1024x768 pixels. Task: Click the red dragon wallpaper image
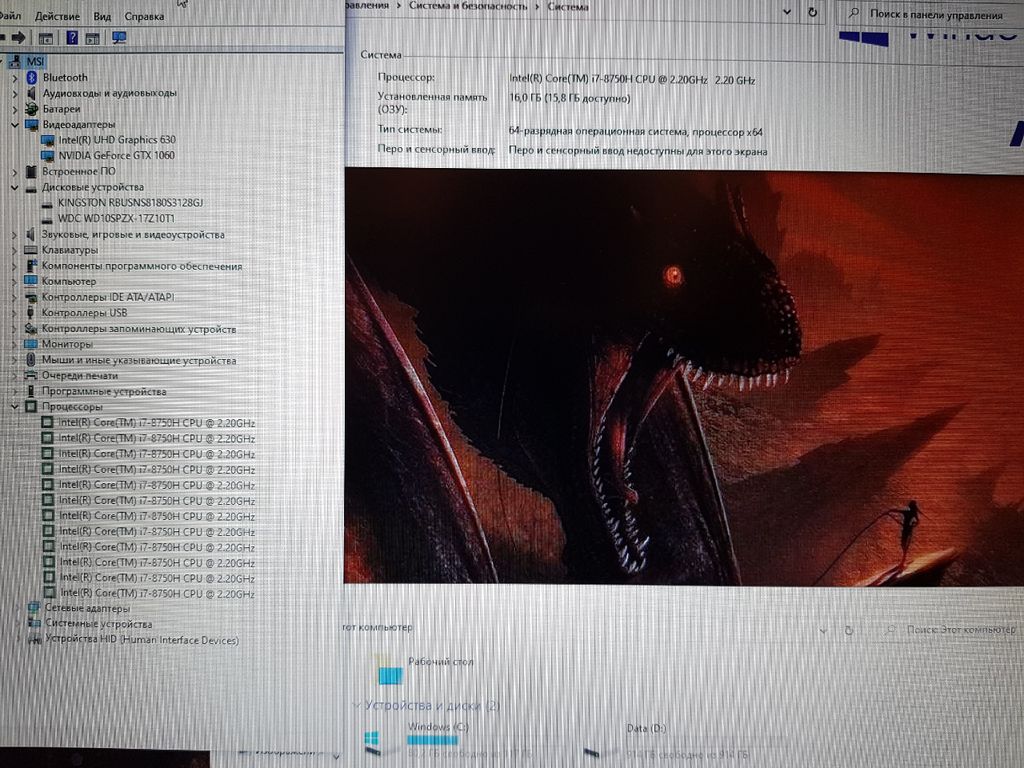(x=684, y=376)
